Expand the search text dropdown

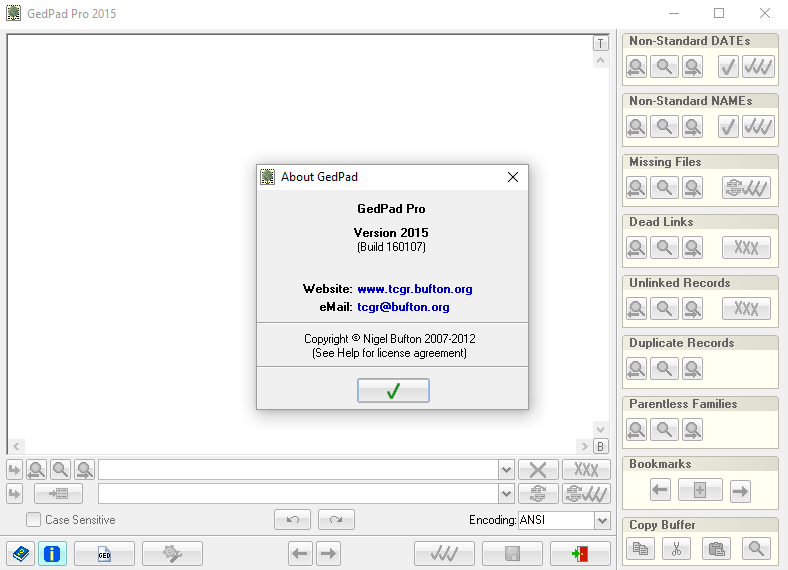(x=506, y=470)
